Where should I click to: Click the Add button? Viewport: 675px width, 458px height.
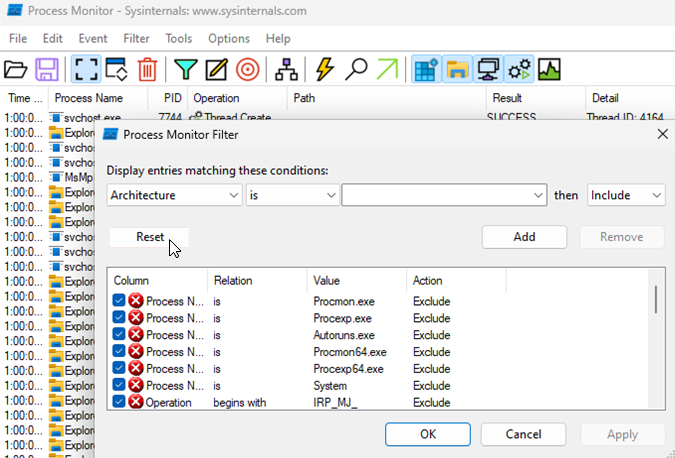click(x=524, y=237)
